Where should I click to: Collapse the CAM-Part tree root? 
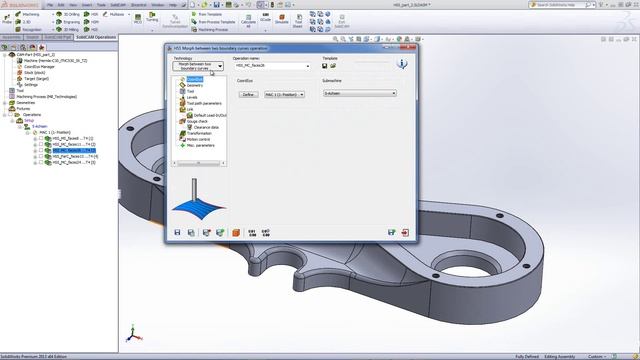click(x=4, y=55)
